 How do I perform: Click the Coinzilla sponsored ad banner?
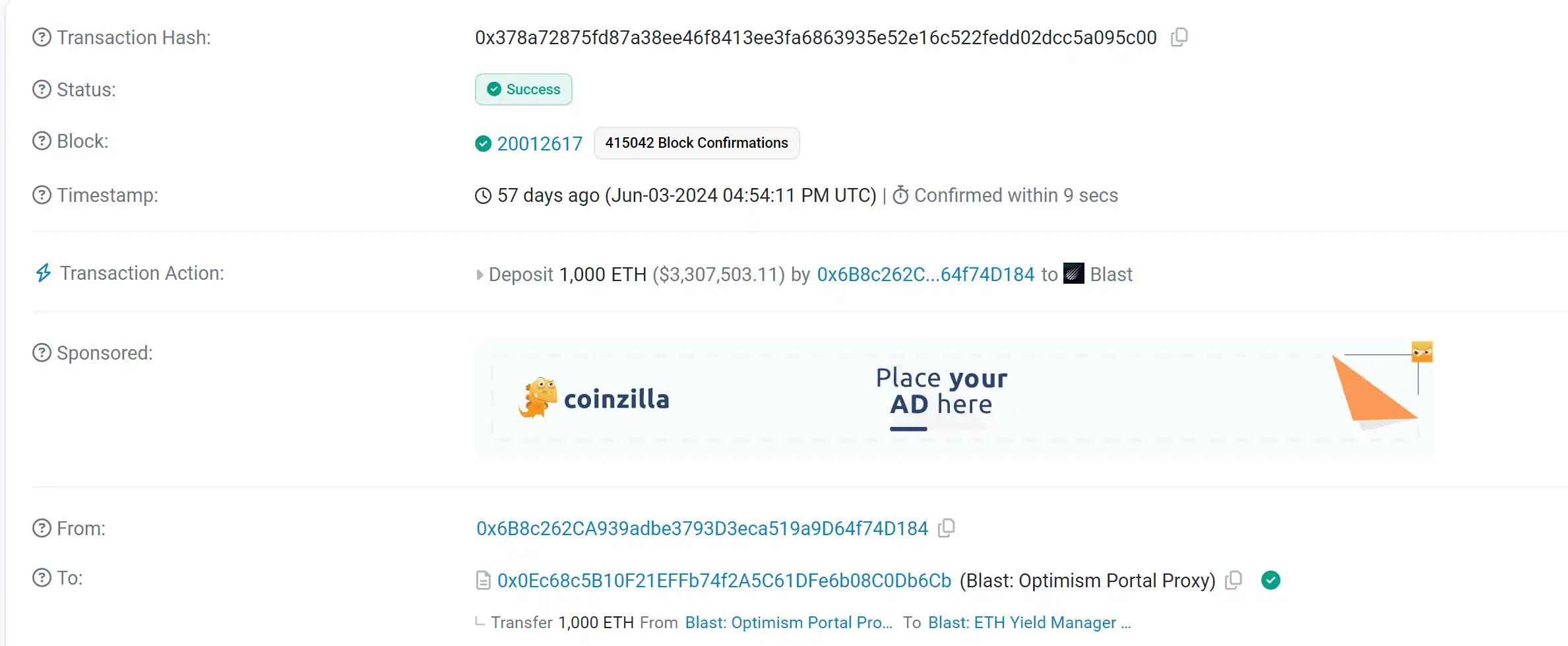click(x=954, y=398)
